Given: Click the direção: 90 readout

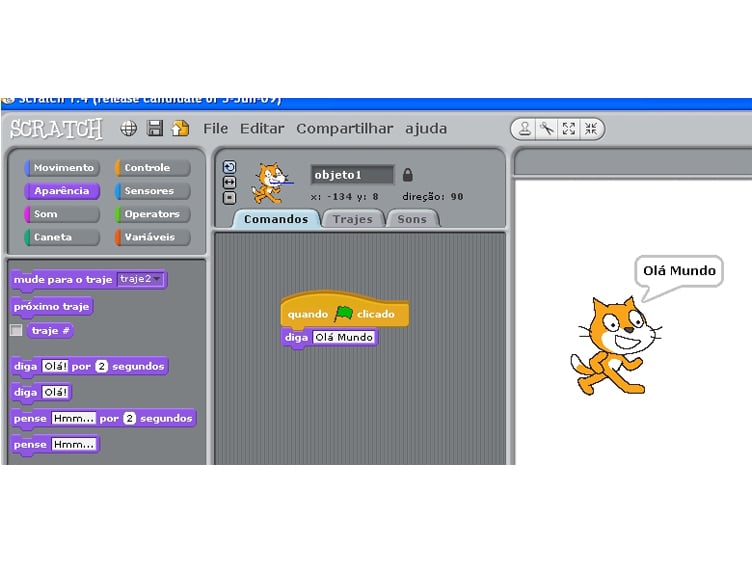Looking at the screenshot, I should (433, 197).
